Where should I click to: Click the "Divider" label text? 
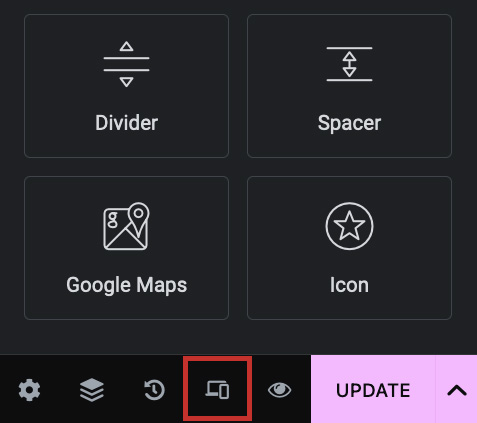(x=126, y=123)
